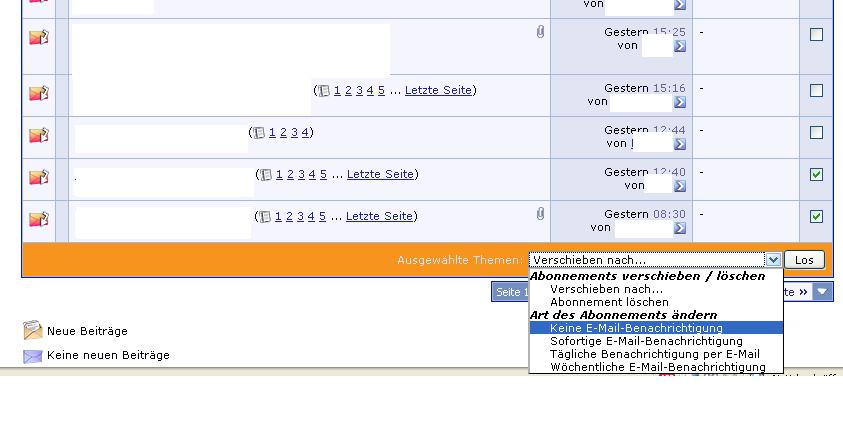This screenshot has height=448, width=843.
Task: Choose 'Keine E-Mail-Benachrichtigung' option
Action: 636,328
